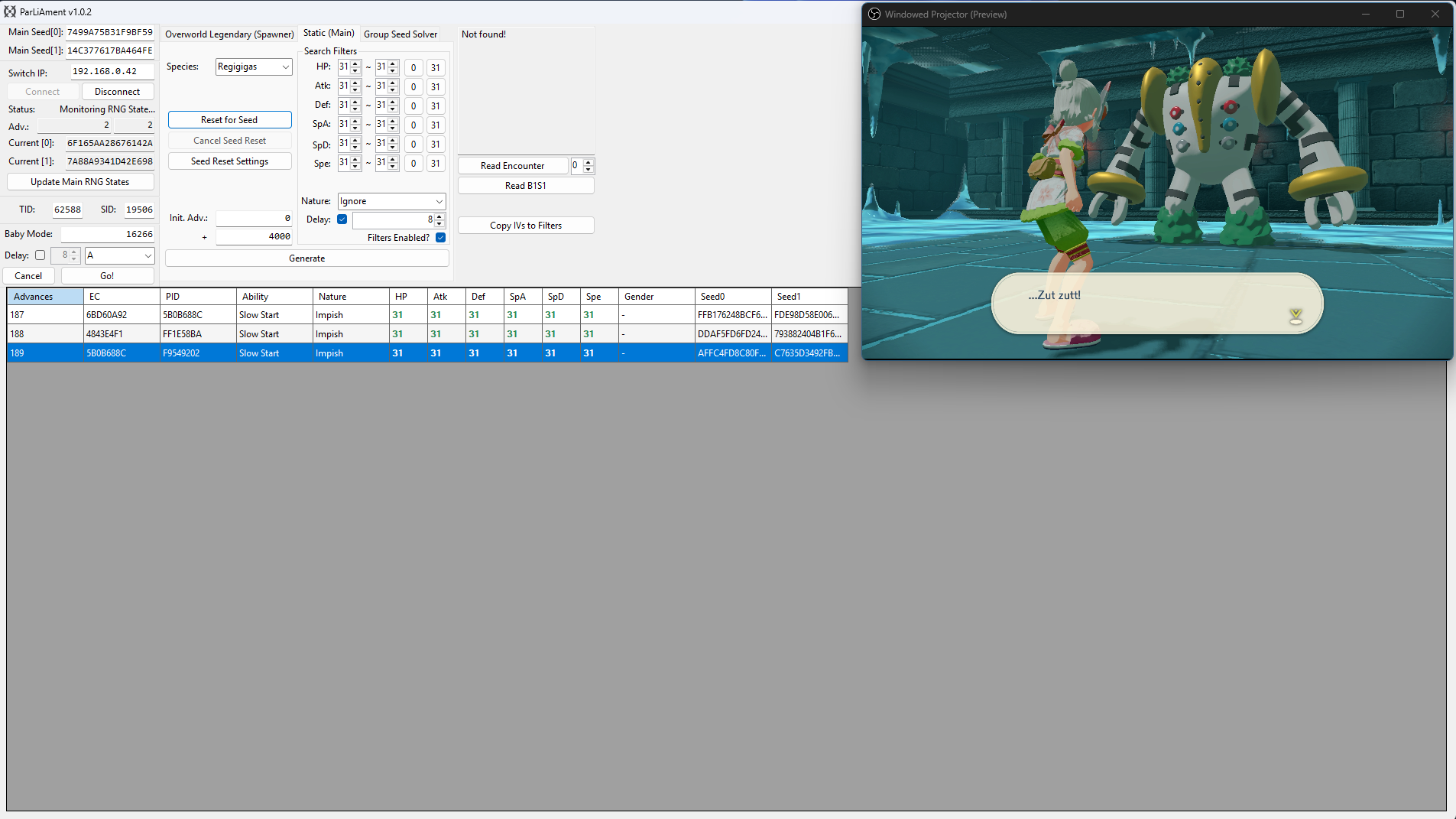Click the Nature column header
The image size is (1456, 819).
click(x=351, y=297)
